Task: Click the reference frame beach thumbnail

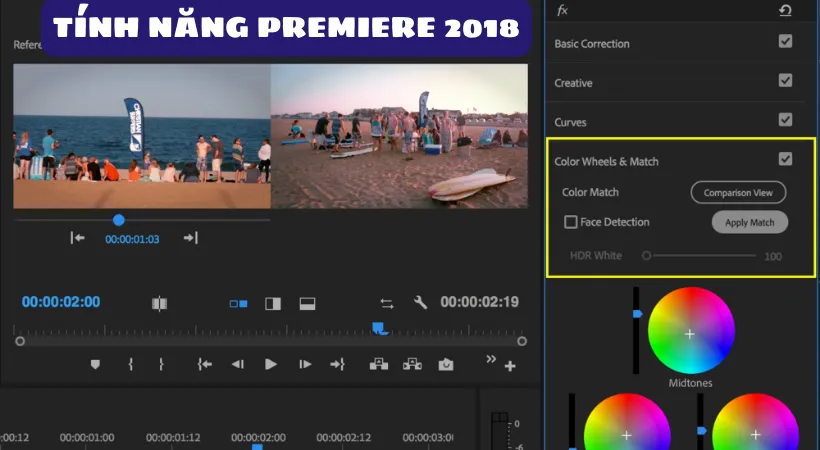Action: 142,136
